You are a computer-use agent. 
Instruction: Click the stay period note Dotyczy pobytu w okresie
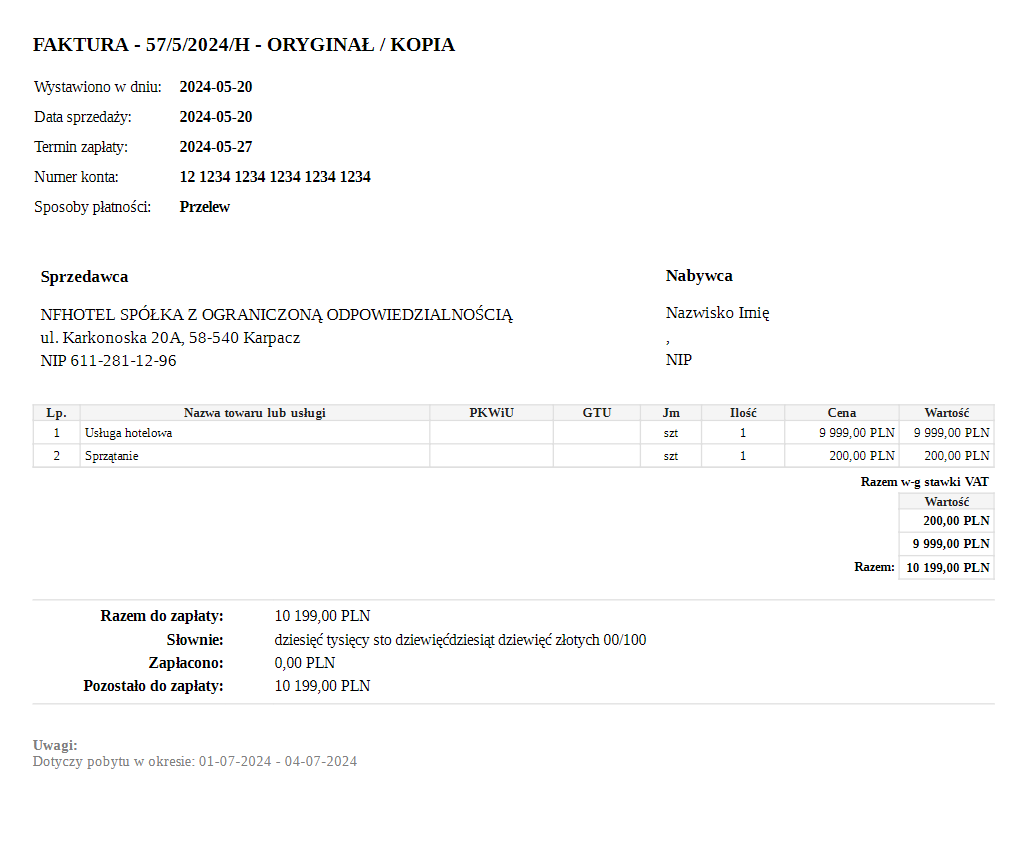[x=195, y=761]
